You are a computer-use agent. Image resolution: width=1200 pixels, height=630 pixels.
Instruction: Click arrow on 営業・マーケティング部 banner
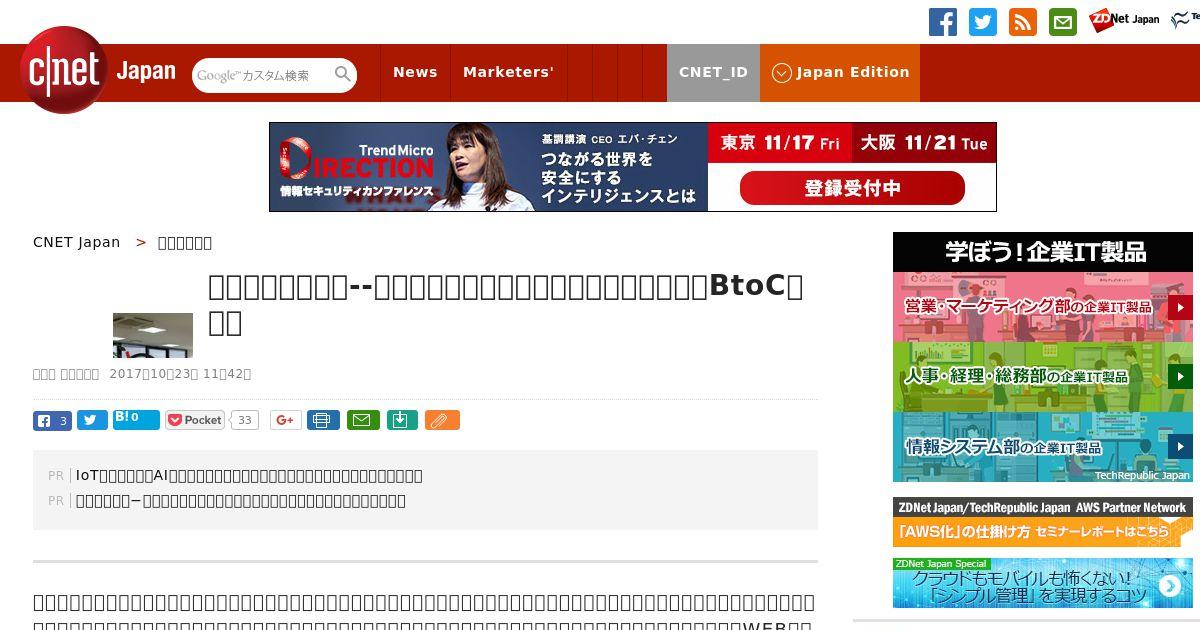pyautogui.click(x=1180, y=307)
